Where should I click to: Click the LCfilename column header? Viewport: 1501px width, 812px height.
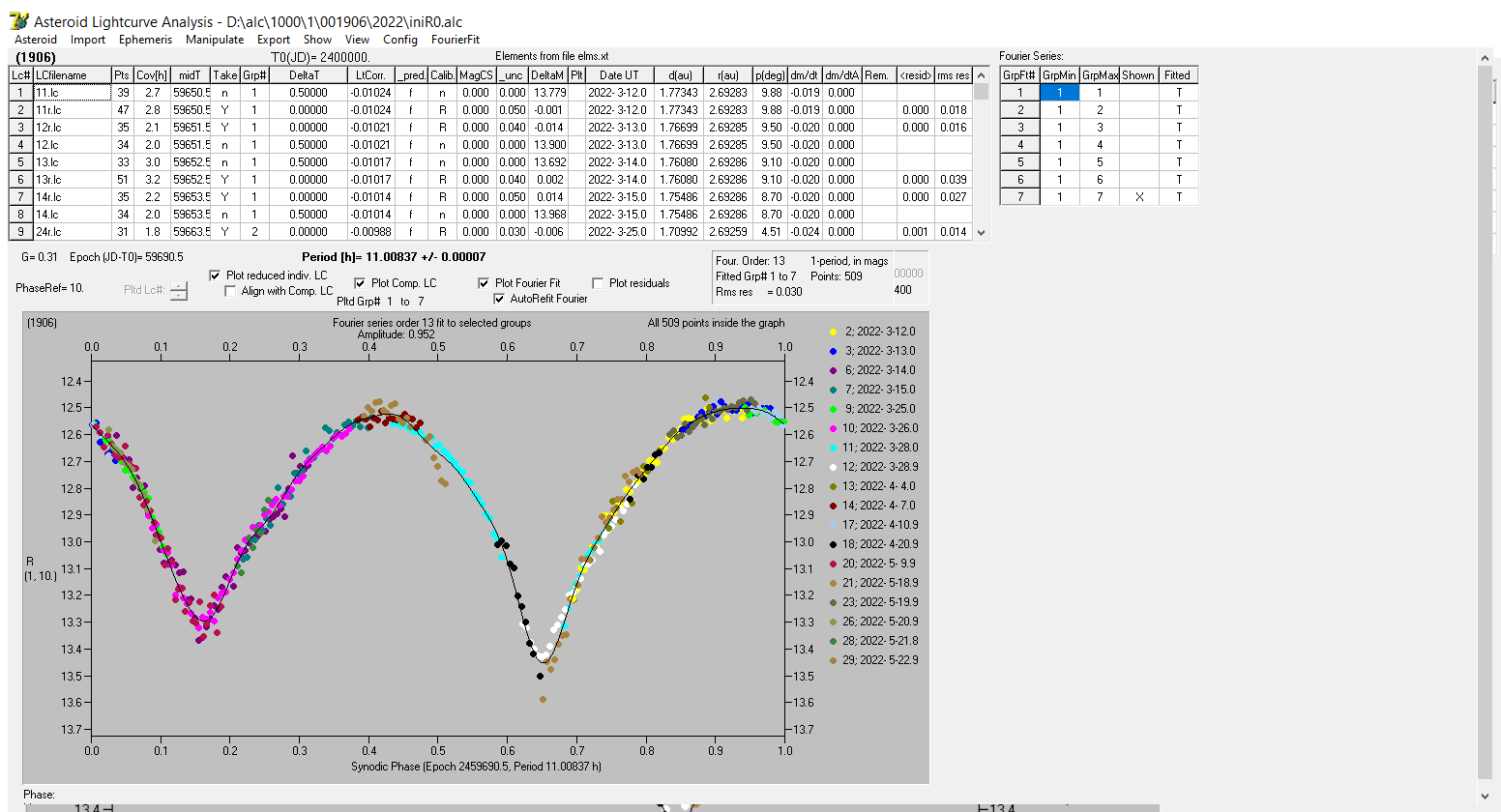pyautogui.click(x=72, y=75)
